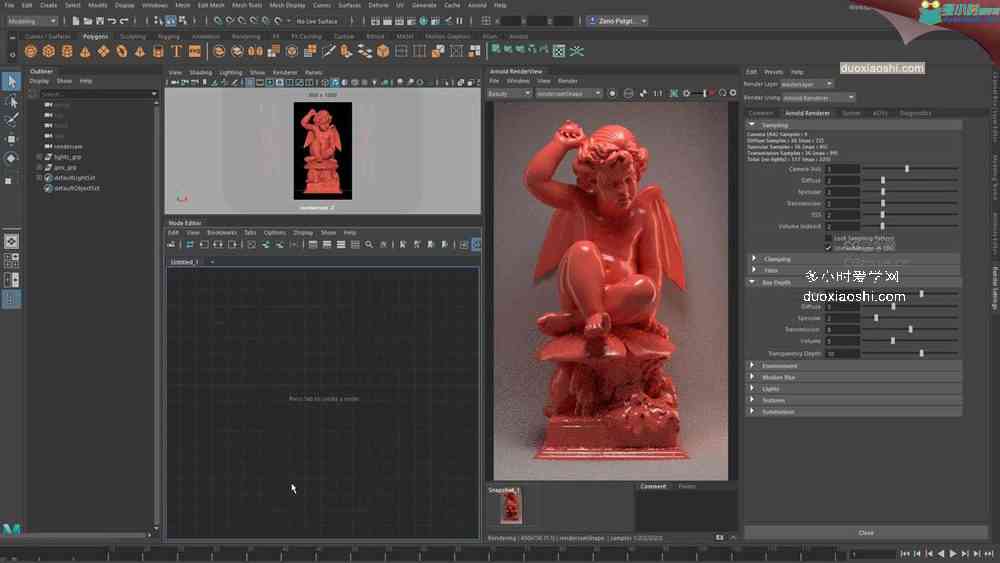Activate the Select tool in the toolbox
This screenshot has width=1000, height=563.
pyautogui.click(x=11, y=81)
